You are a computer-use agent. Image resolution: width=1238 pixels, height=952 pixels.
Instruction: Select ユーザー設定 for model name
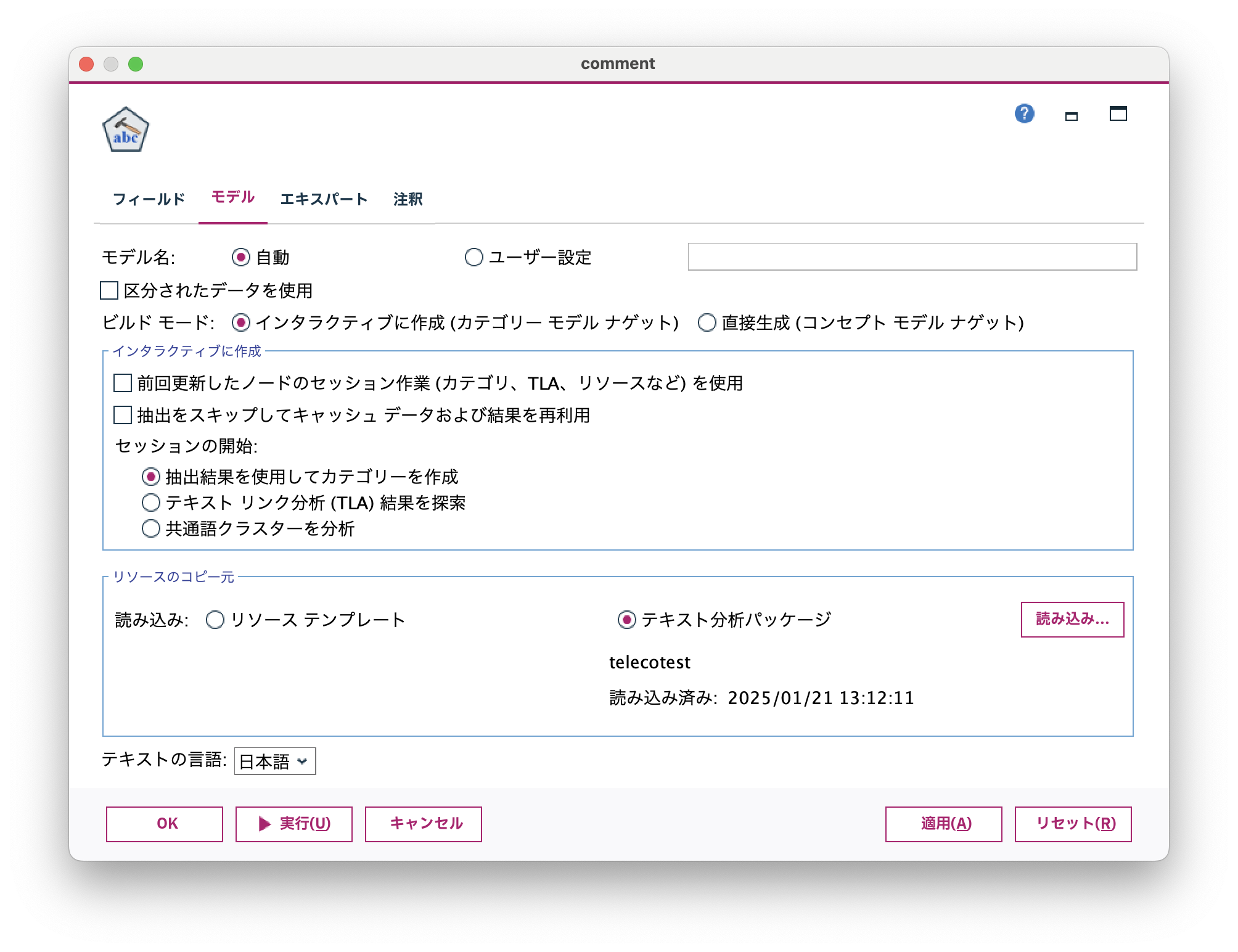click(x=474, y=258)
